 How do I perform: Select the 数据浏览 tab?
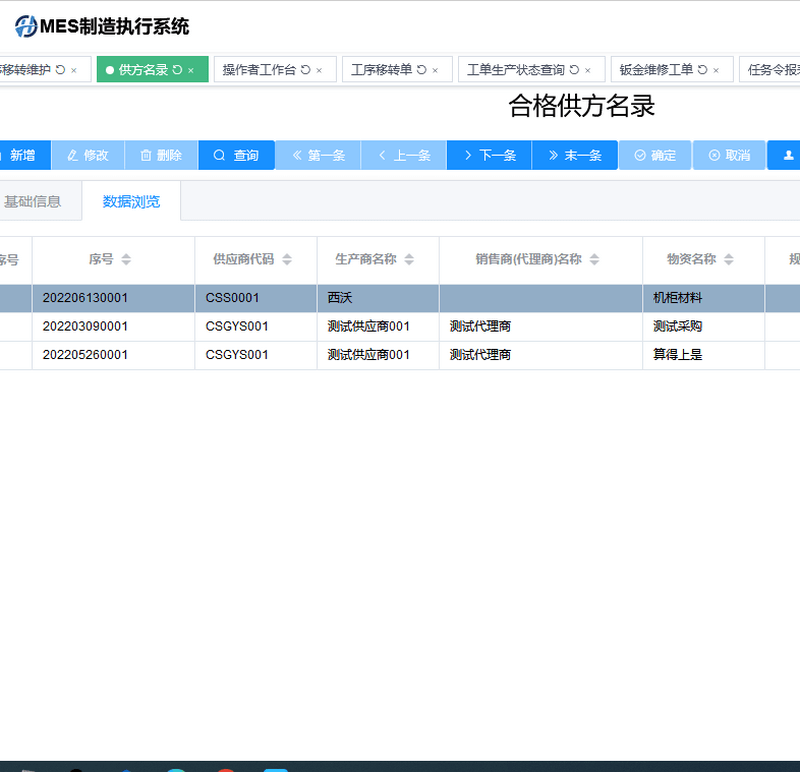(131, 202)
